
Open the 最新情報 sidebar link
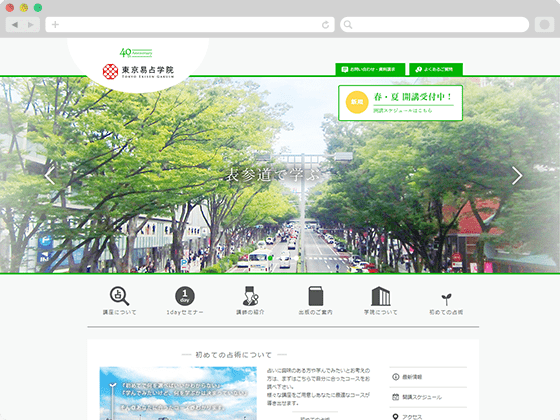[x=428, y=377]
